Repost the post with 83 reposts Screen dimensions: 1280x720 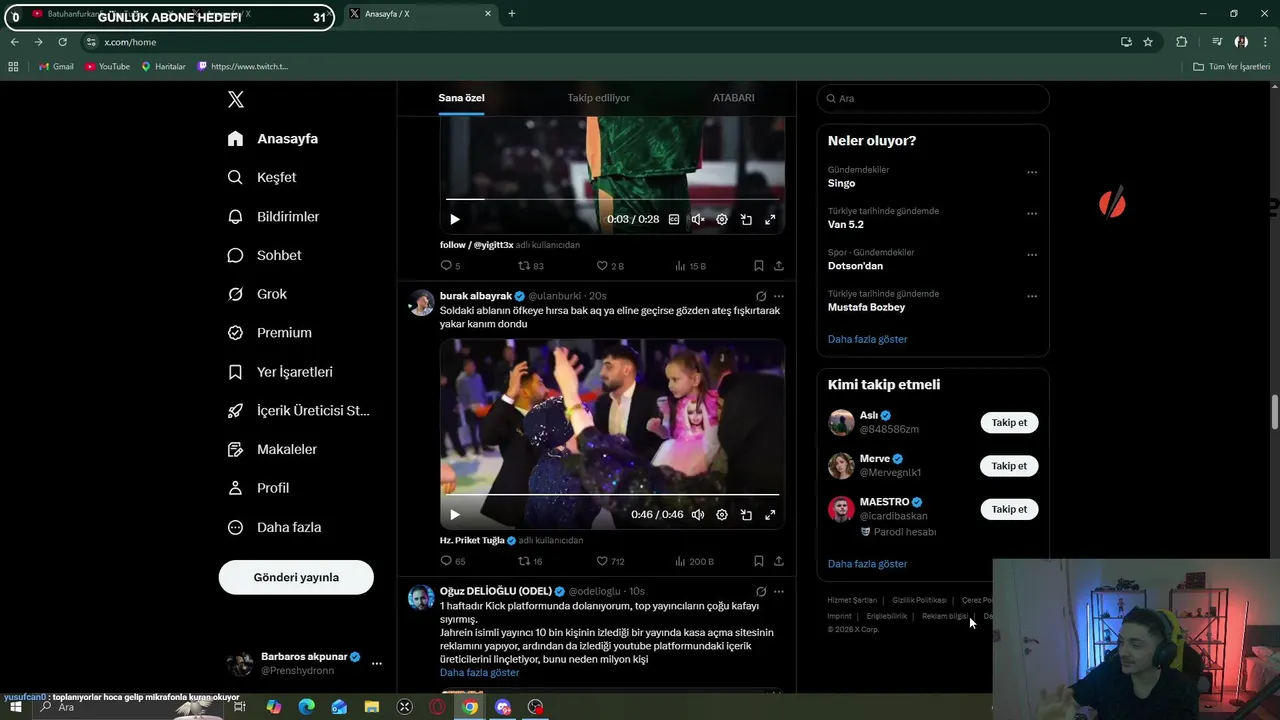click(530, 266)
